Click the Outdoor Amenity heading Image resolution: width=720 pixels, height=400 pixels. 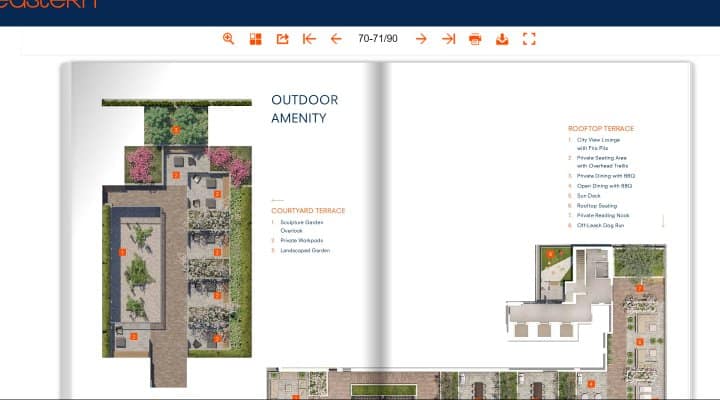[x=304, y=109]
